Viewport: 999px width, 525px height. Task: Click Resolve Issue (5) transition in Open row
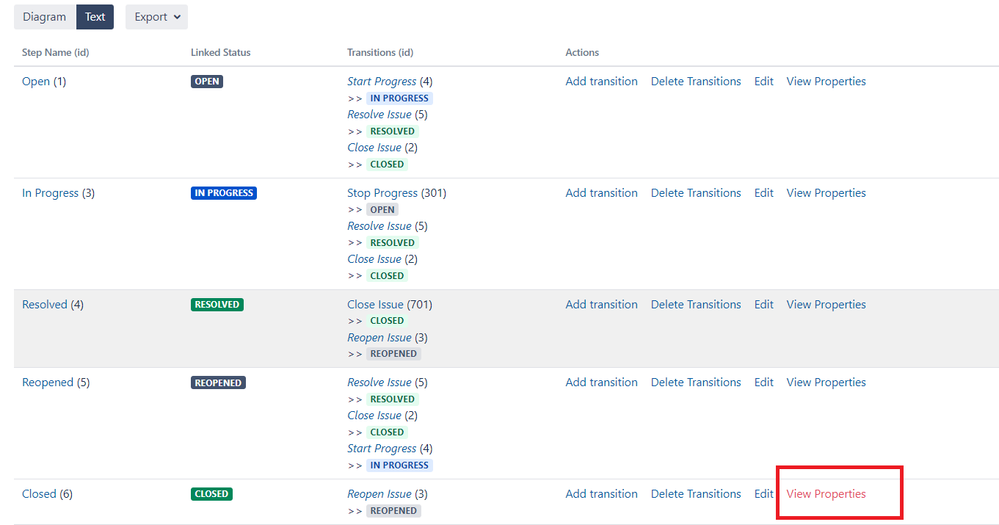pyautogui.click(x=379, y=115)
